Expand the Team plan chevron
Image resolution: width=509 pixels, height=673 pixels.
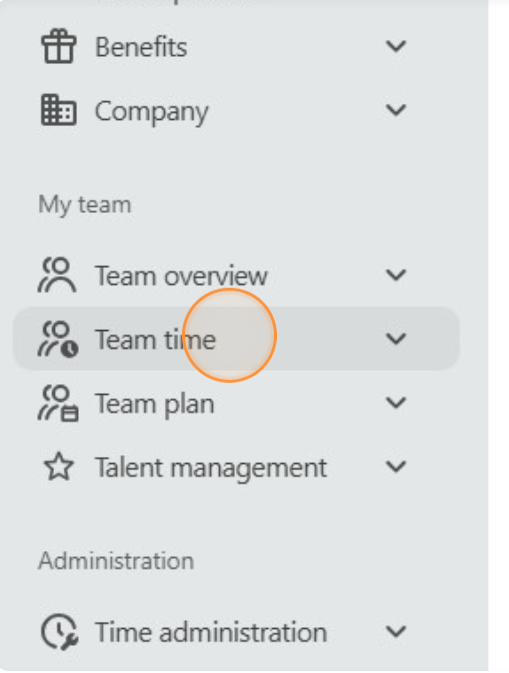[396, 403]
